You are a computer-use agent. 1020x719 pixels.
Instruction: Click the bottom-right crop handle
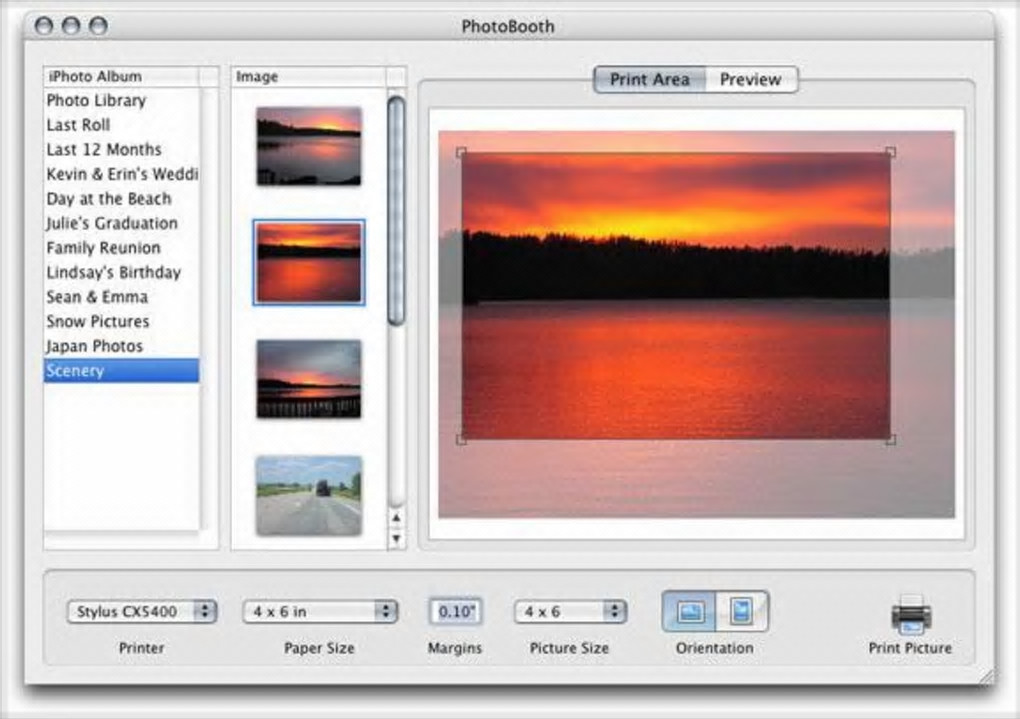coord(891,441)
